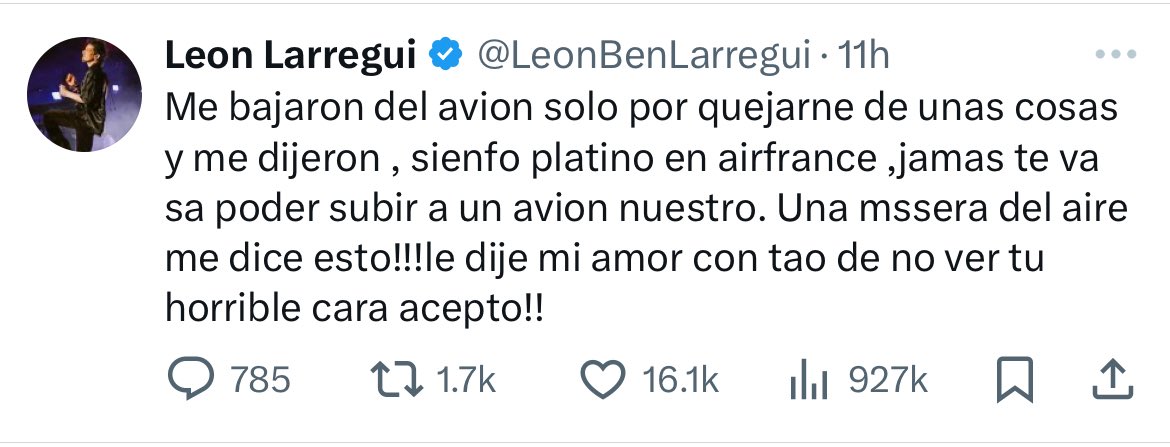Click the 927k views count
This screenshot has width=1170, height=447.
point(888,380)
